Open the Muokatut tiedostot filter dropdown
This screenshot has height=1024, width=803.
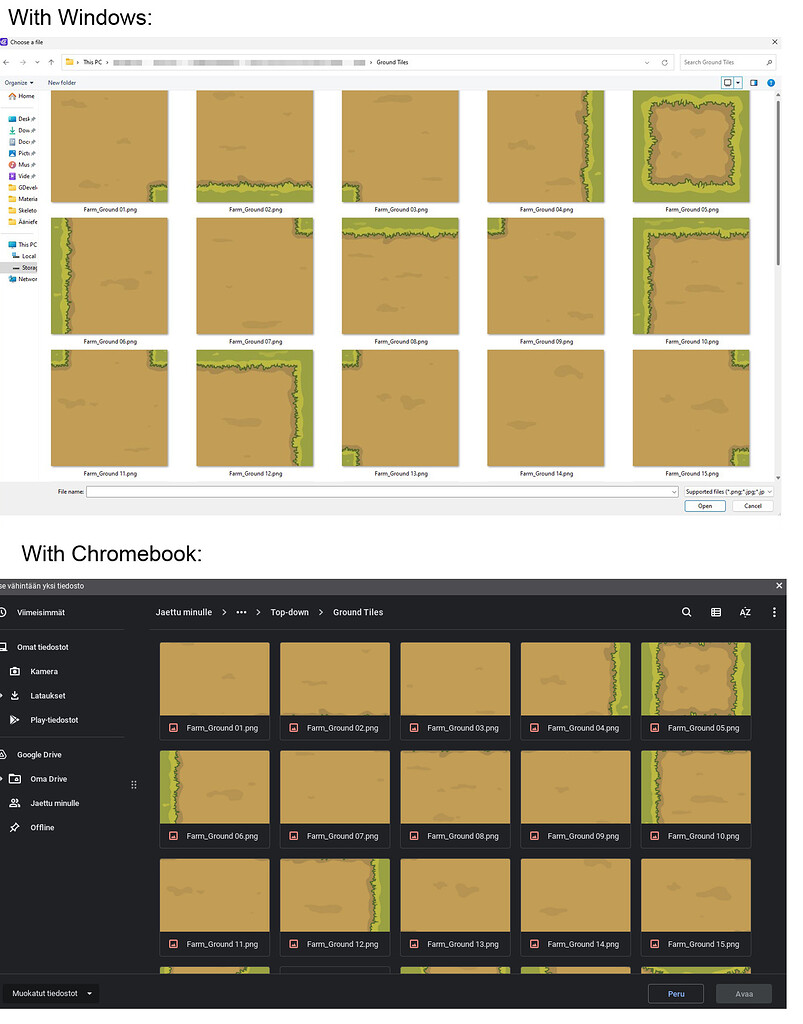point(50,993)
